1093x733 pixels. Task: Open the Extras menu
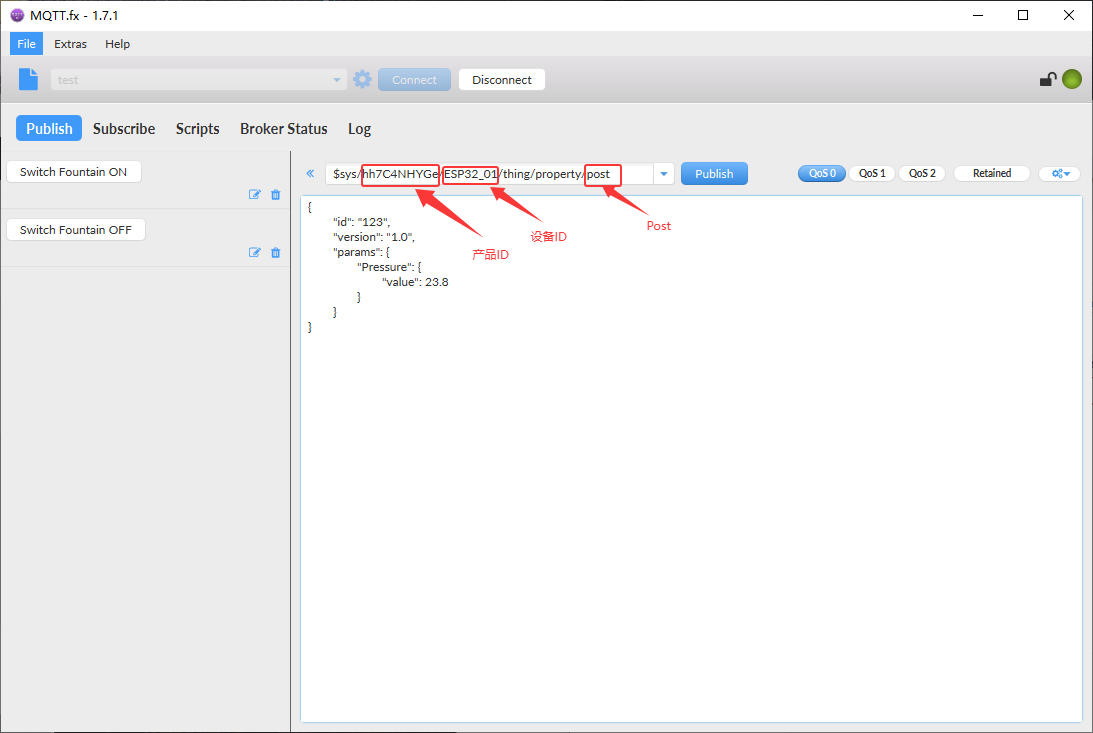tap(70, 43)
